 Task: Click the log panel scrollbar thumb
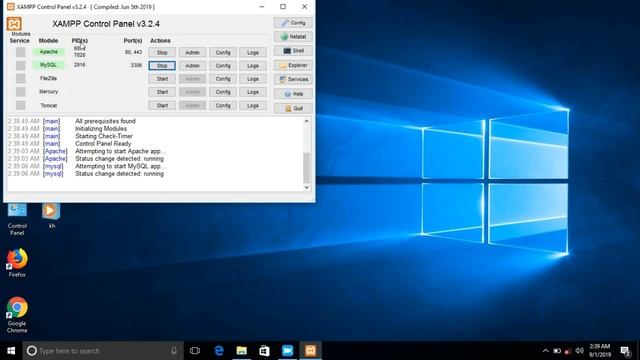coord(307,168)
